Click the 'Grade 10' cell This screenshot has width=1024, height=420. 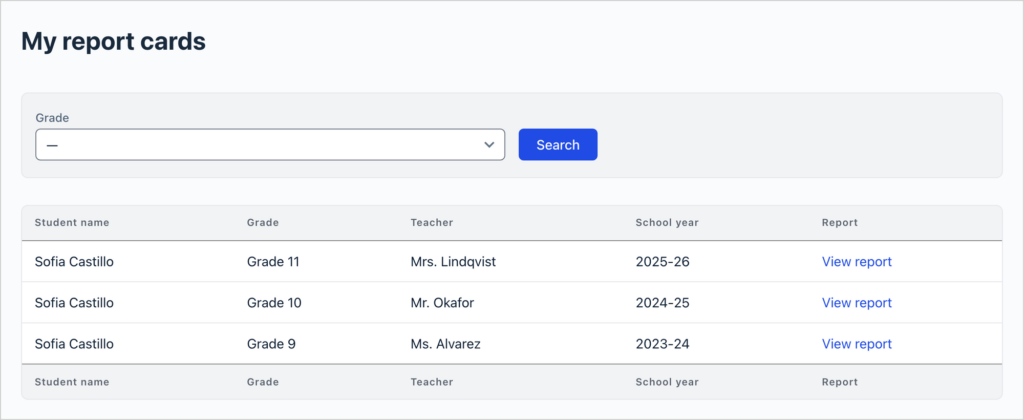point(274,303)
